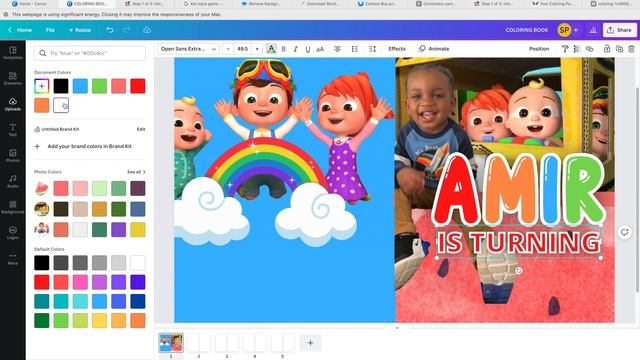Duplicate the selected element
The width and height of the screenshot is (640, 360).
tap(619, 49)
